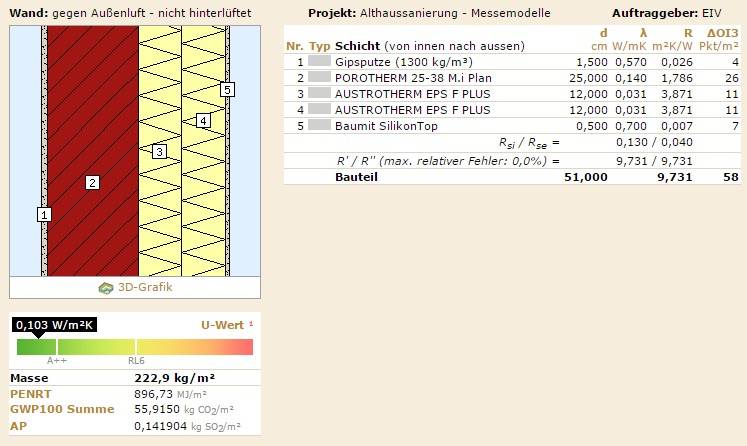Select layer marker 4 in wall diagram
Image resolution: width=747 pixels, height=446 pixels.
pos(203,121)
